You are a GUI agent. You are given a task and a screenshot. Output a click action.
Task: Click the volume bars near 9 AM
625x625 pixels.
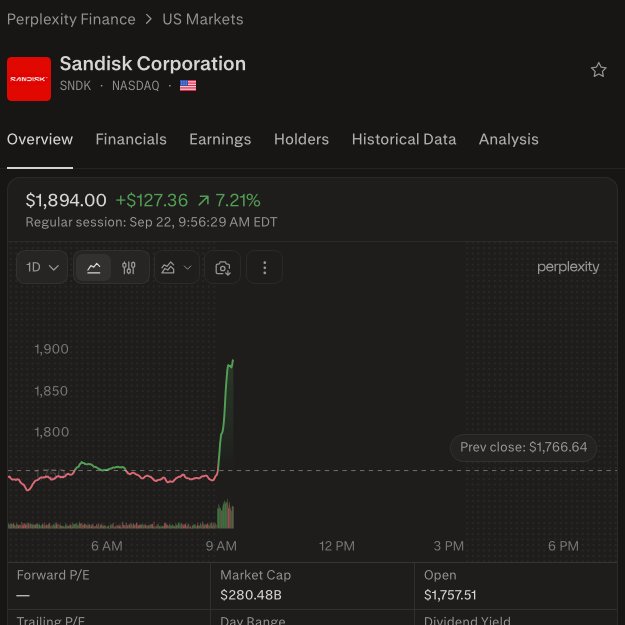226,514
